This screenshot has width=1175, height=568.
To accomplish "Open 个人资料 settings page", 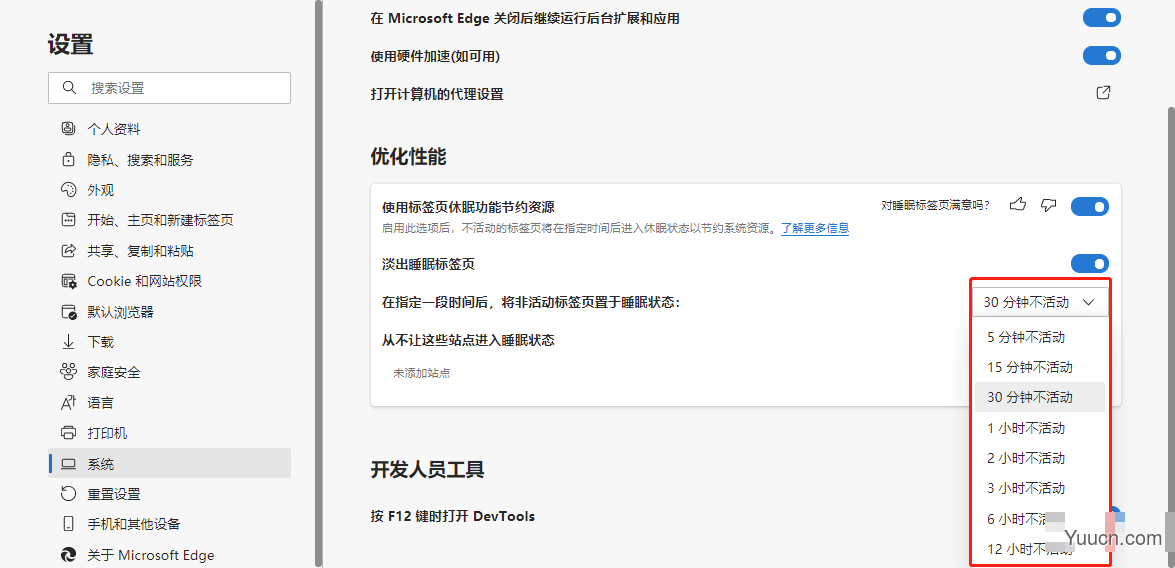I will (x=169, y=129).
